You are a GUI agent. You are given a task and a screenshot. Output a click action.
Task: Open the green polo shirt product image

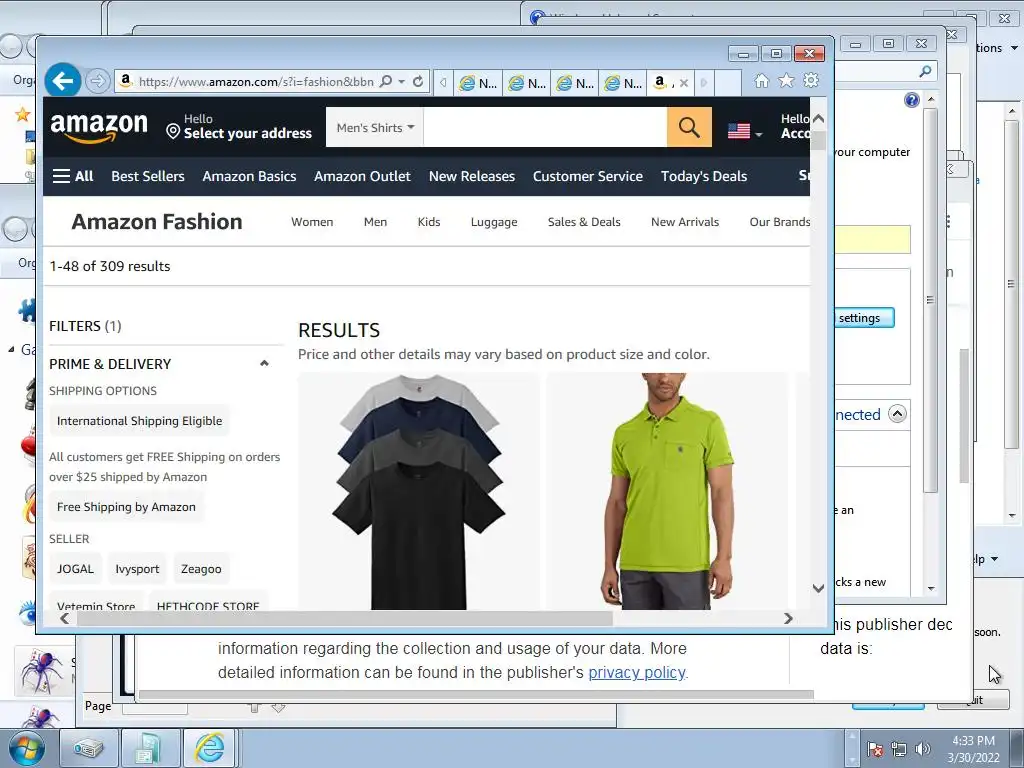(x=667, y=491)
